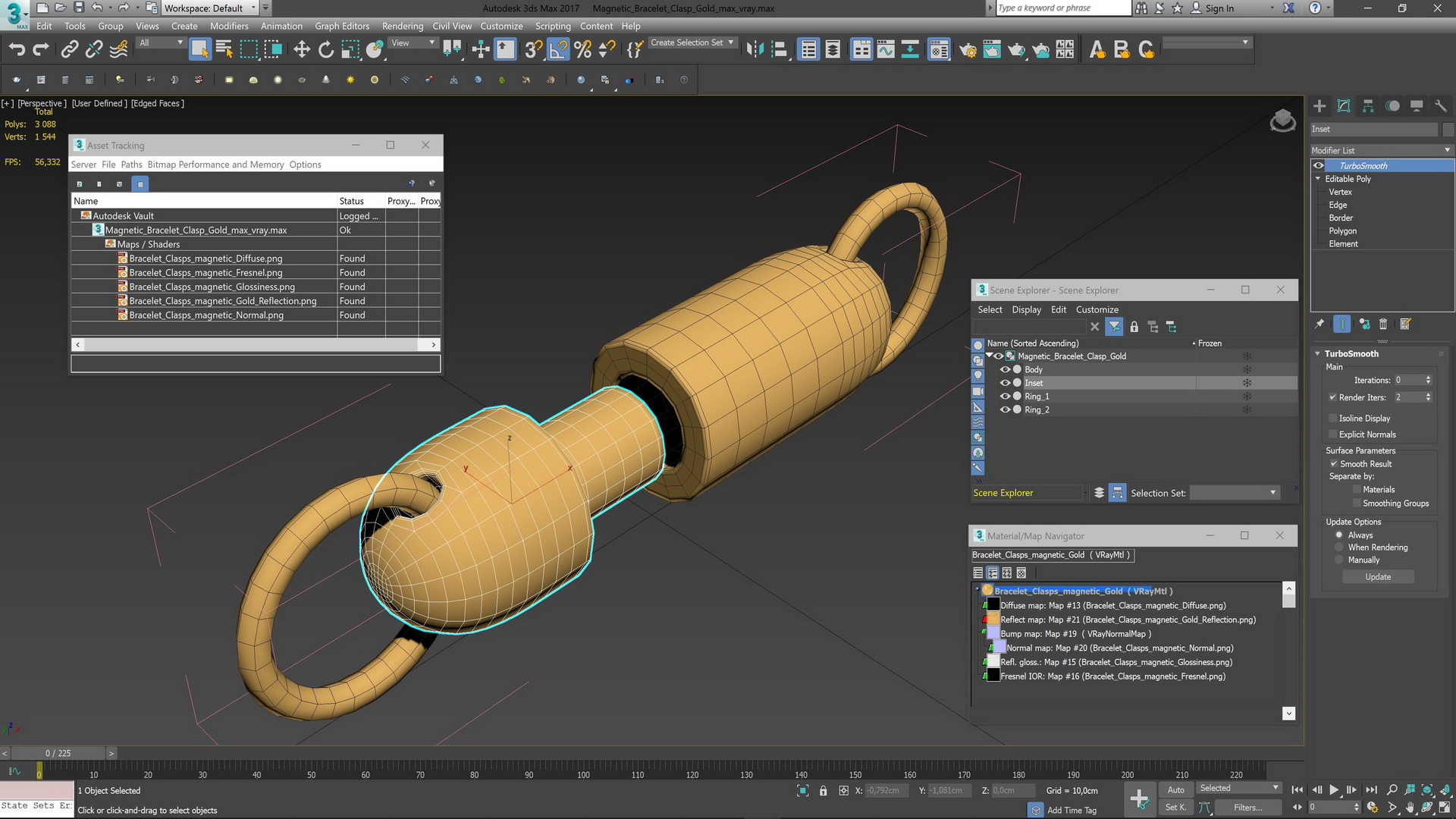Remove modifier from stack trash icon
The height and width of the screenshot is (819, 1456).
point(1383,324)
